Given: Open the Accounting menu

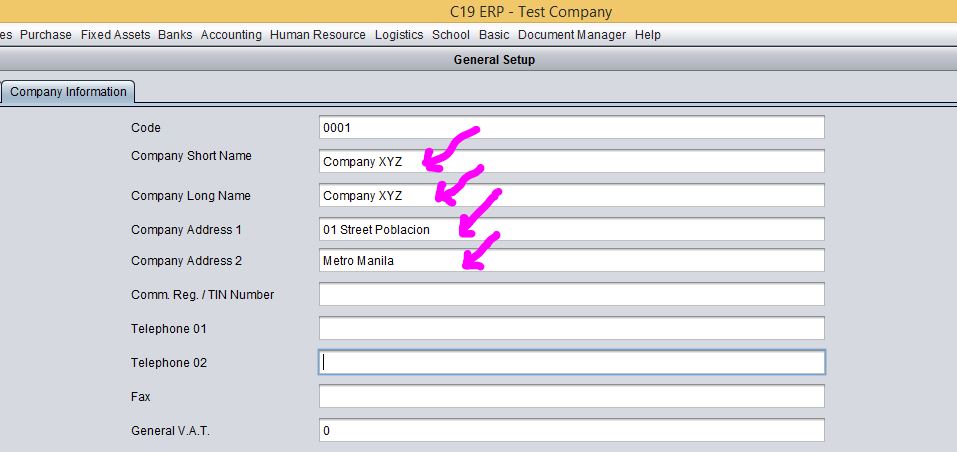Looking at the screenshot, I should pos(231,35).
